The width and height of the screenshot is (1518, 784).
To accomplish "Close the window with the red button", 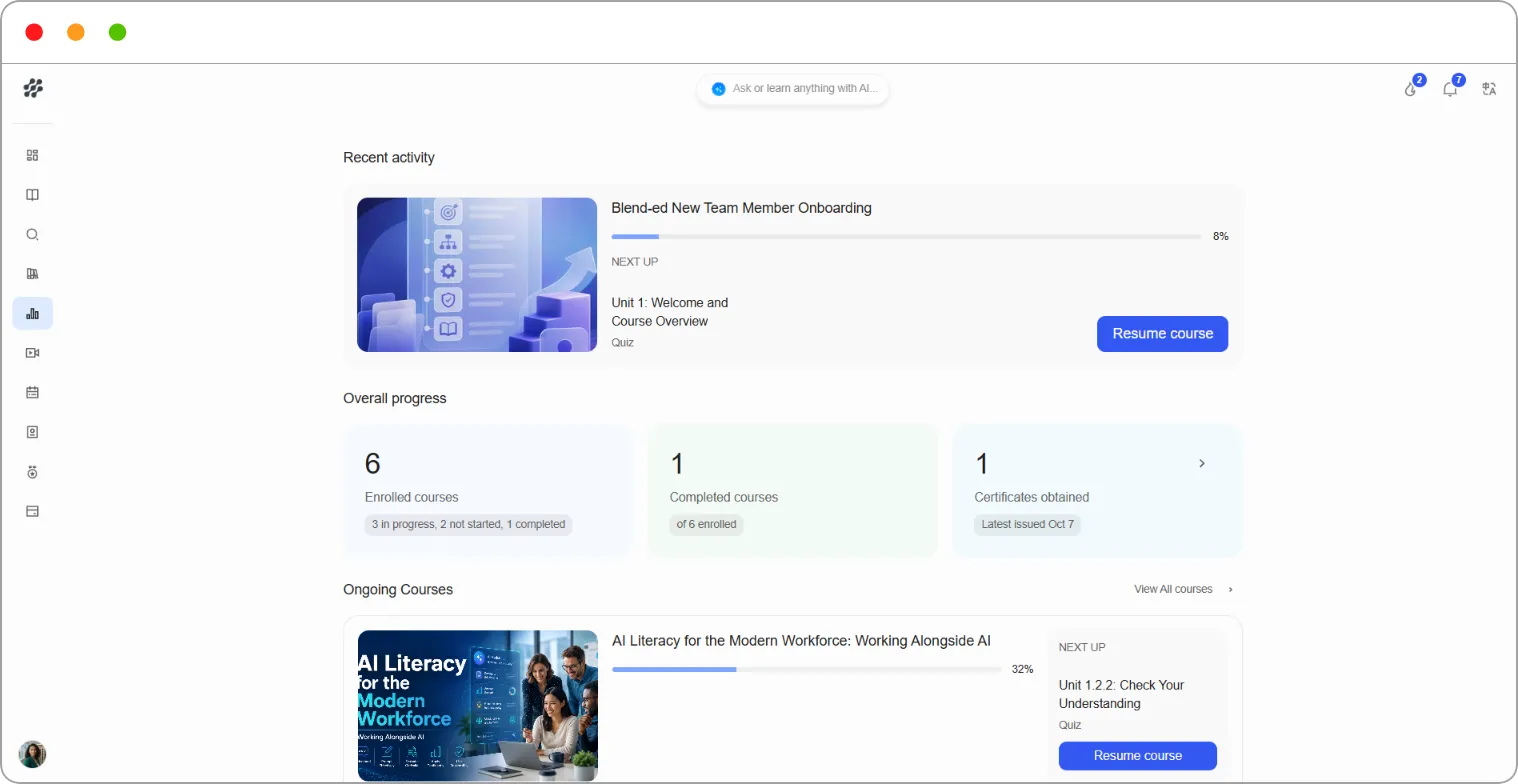I will click(34, 32).
